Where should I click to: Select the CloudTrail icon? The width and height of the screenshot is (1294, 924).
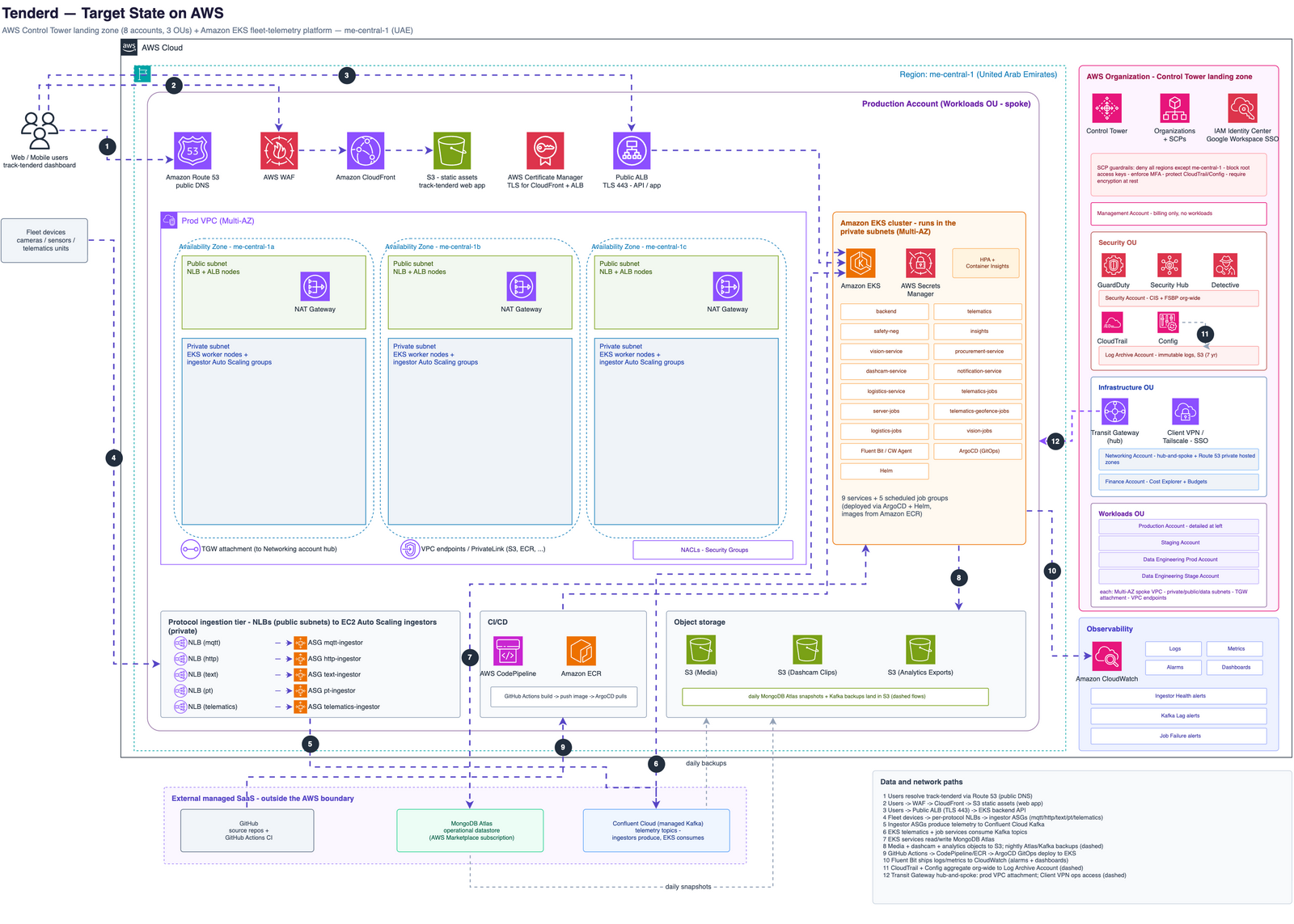pos(1112,323)
